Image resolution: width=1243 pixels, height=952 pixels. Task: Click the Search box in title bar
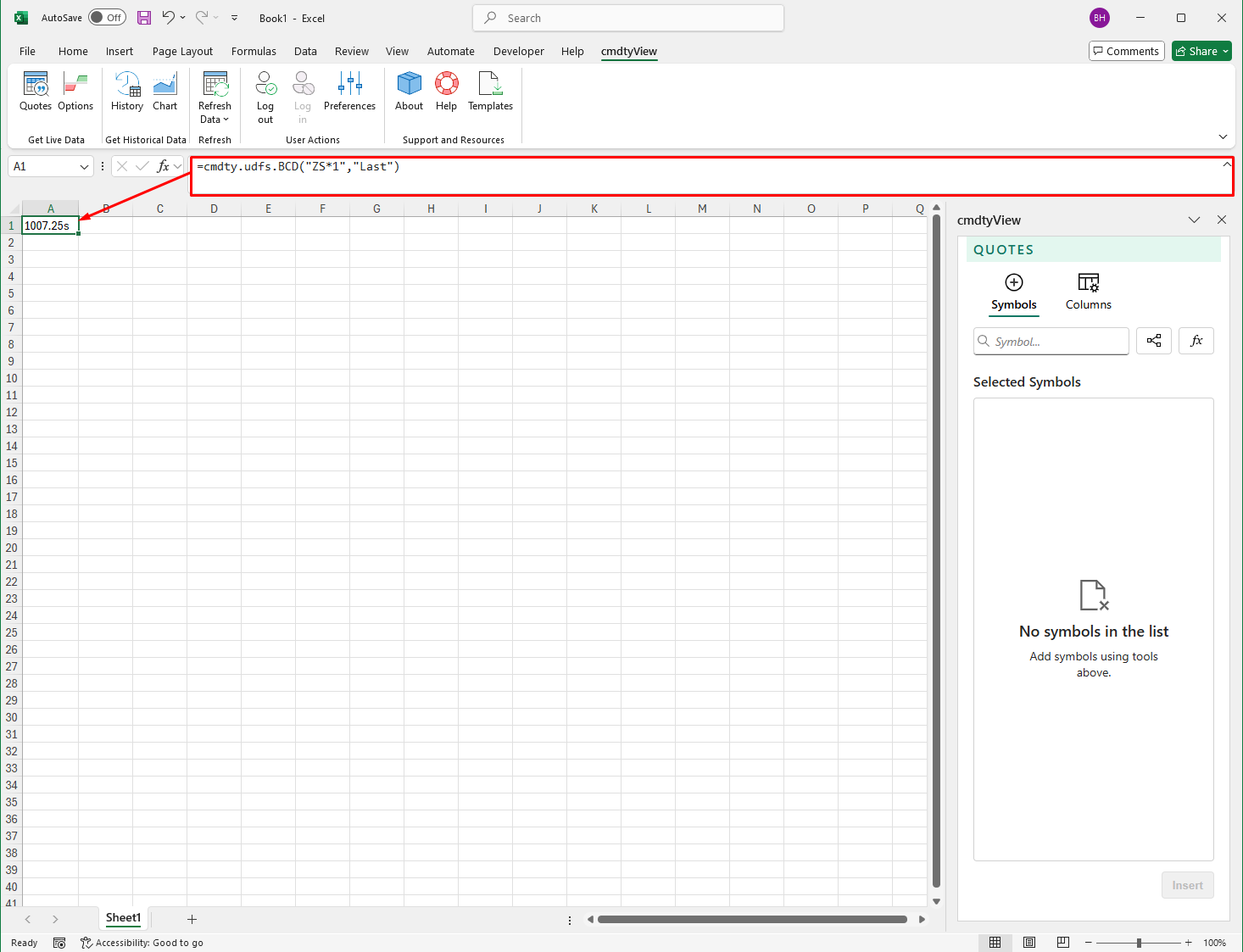pos(628,18)
